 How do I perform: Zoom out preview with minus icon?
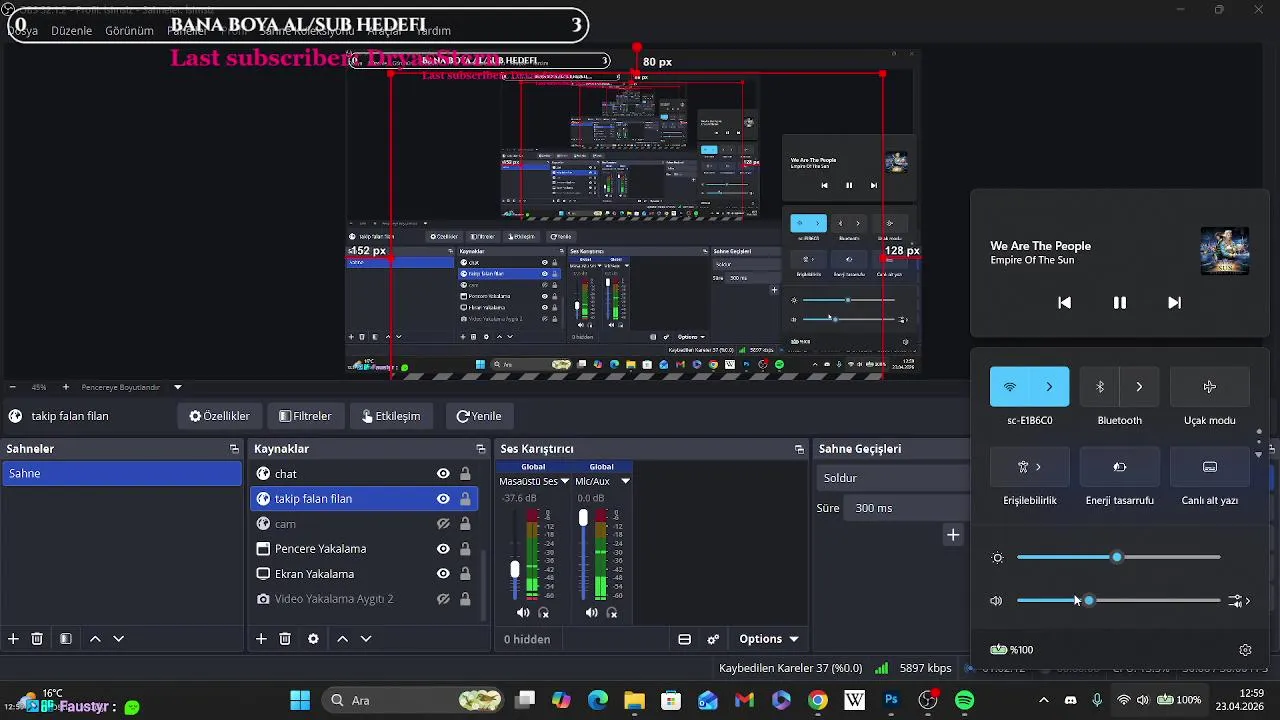point(12,387)
